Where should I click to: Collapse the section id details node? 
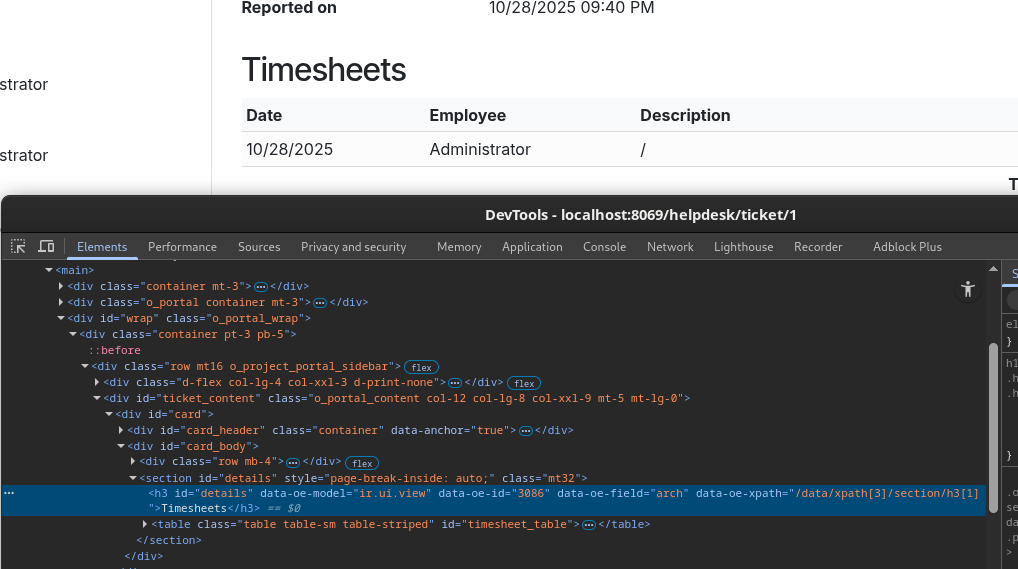pos(133,478)
